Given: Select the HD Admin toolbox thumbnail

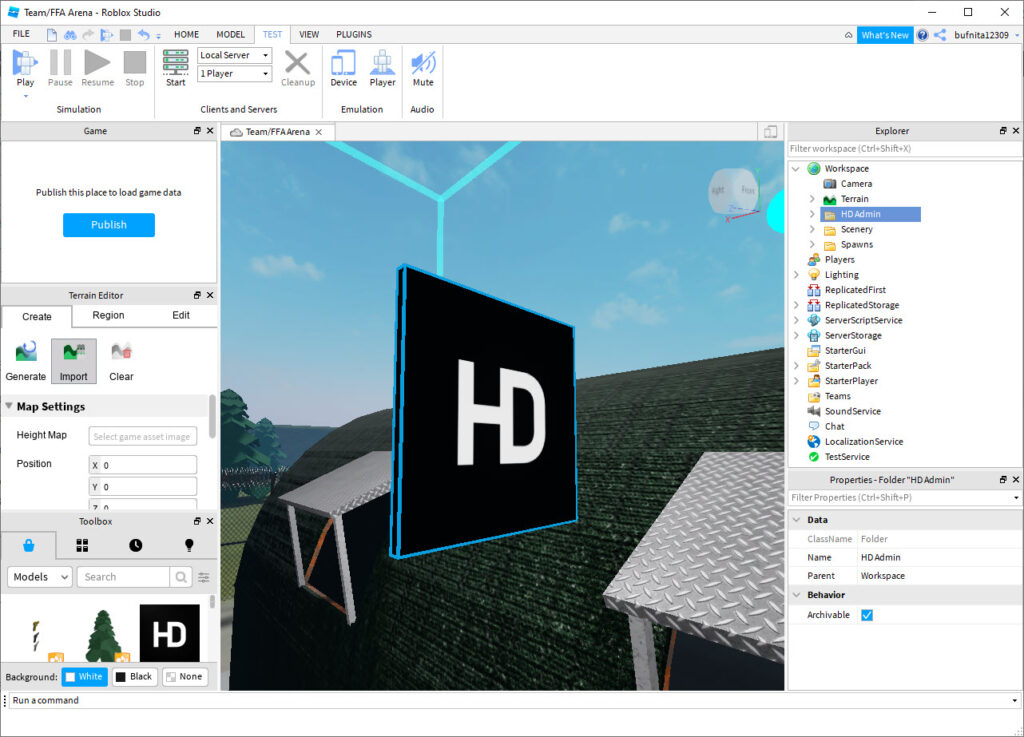Looking at the screenshot, I should coord(170,633).
